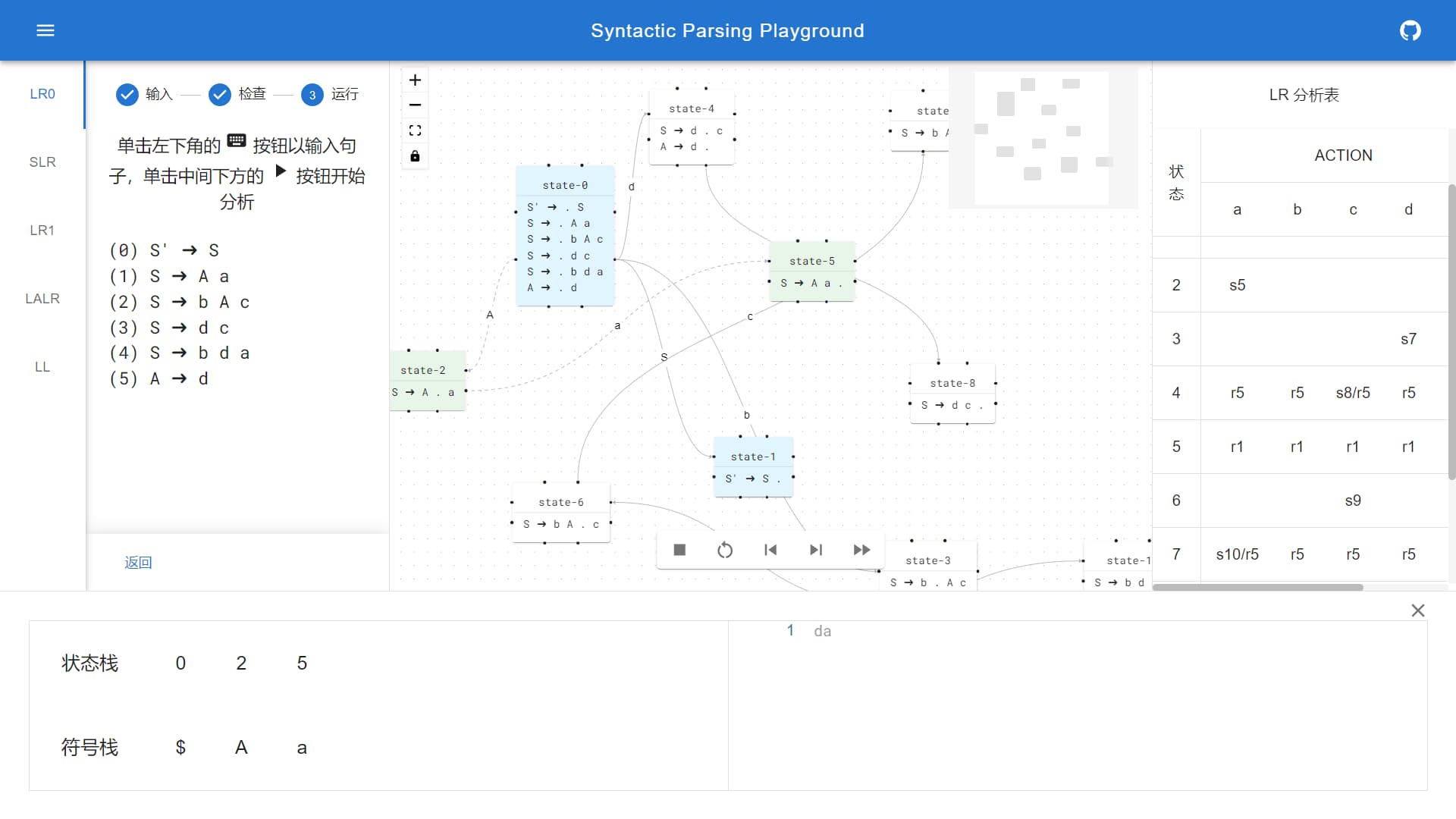This screenshot has width=1456, height=819.
Task: Go to the 输入 step
Action: tap(144, 94)
